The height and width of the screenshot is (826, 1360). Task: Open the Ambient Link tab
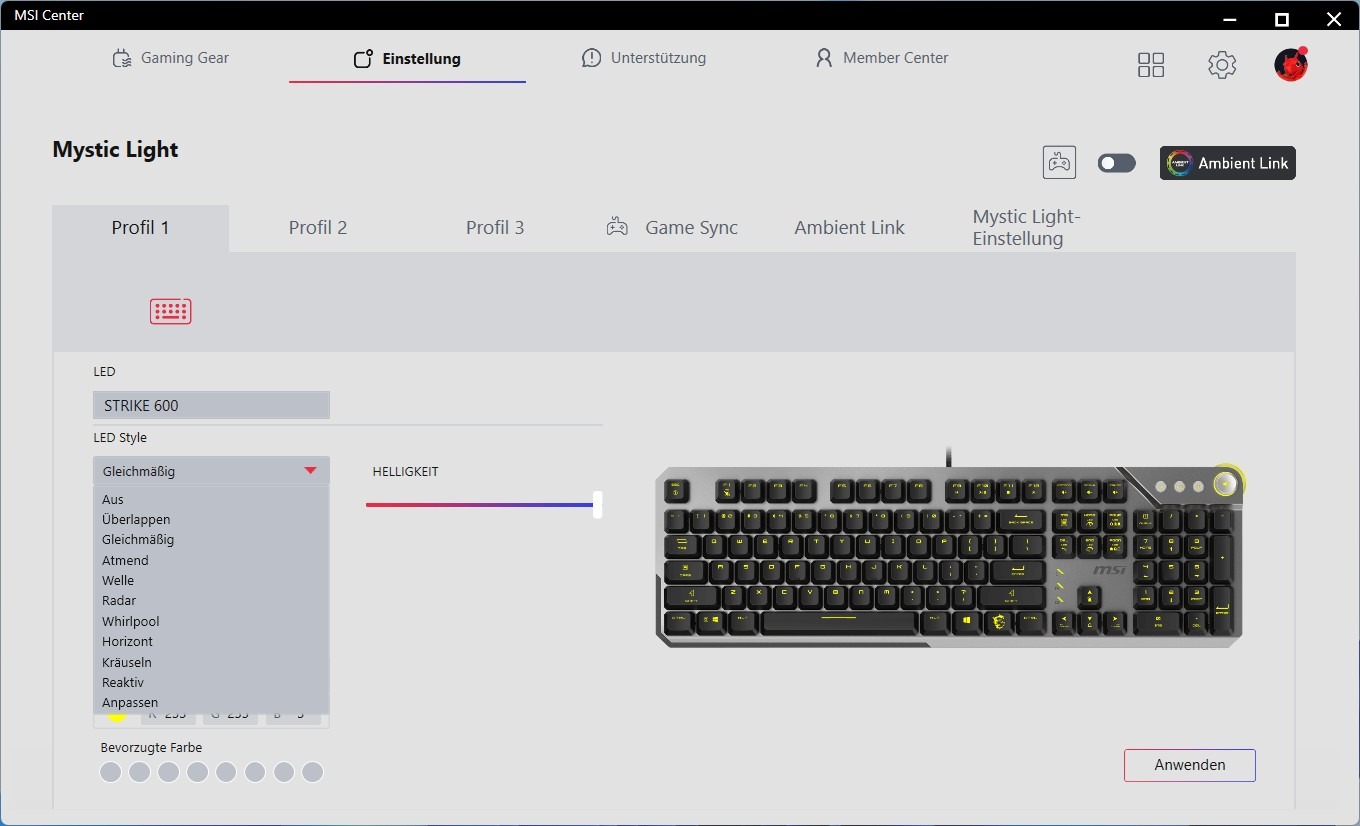[x=849, y=228]
